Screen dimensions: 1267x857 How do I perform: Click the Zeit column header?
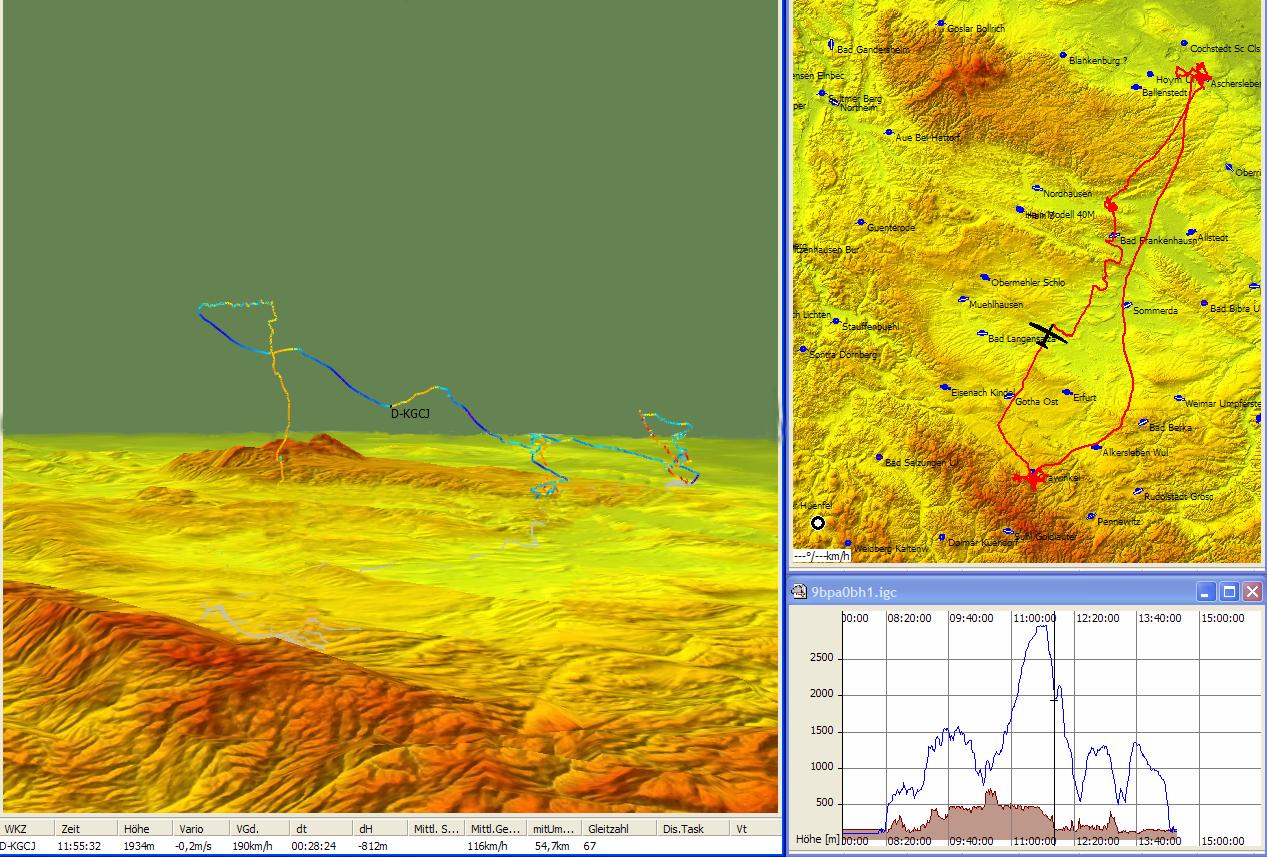coord(70,828)
